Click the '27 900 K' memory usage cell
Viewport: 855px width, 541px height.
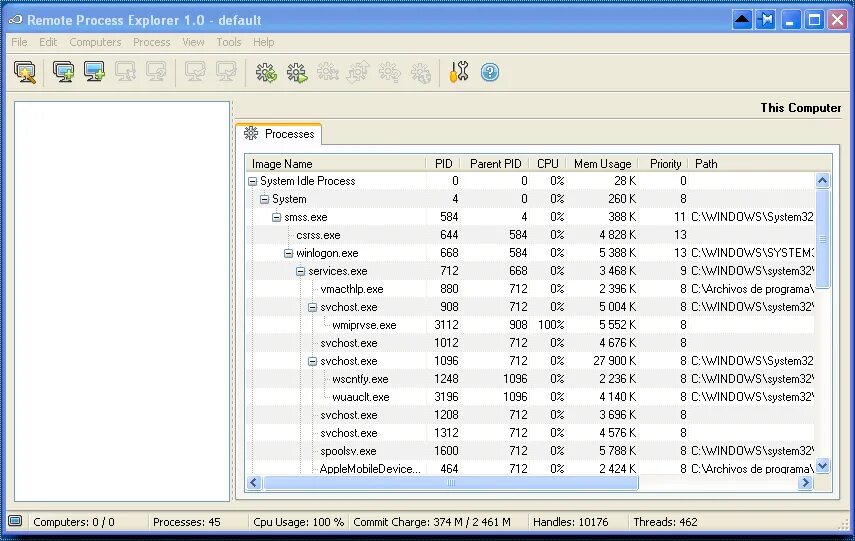615,361
